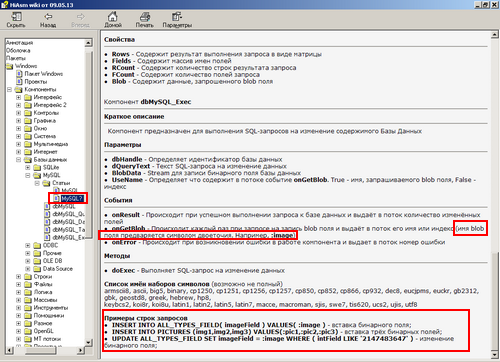Click the folder icon beside Компоненты
Viewport: 500px width, 362px height.
(19, 89)
